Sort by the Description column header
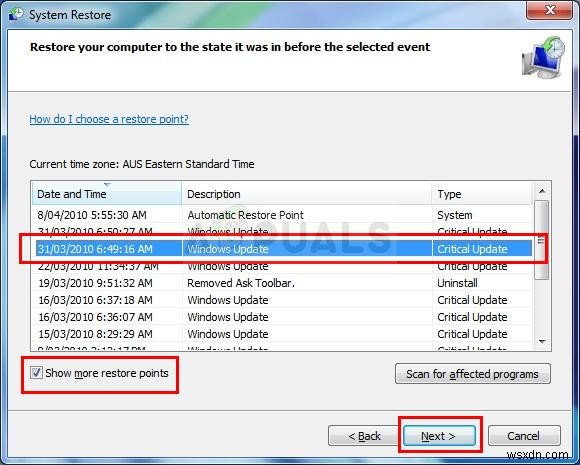The width and height of the screenshot is (580, 465). [307, 194]
